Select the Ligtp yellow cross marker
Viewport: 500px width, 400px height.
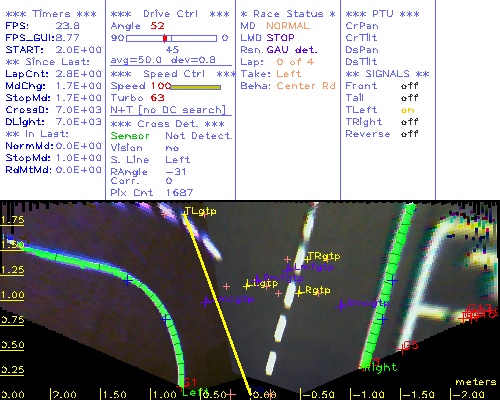[247, 285]
